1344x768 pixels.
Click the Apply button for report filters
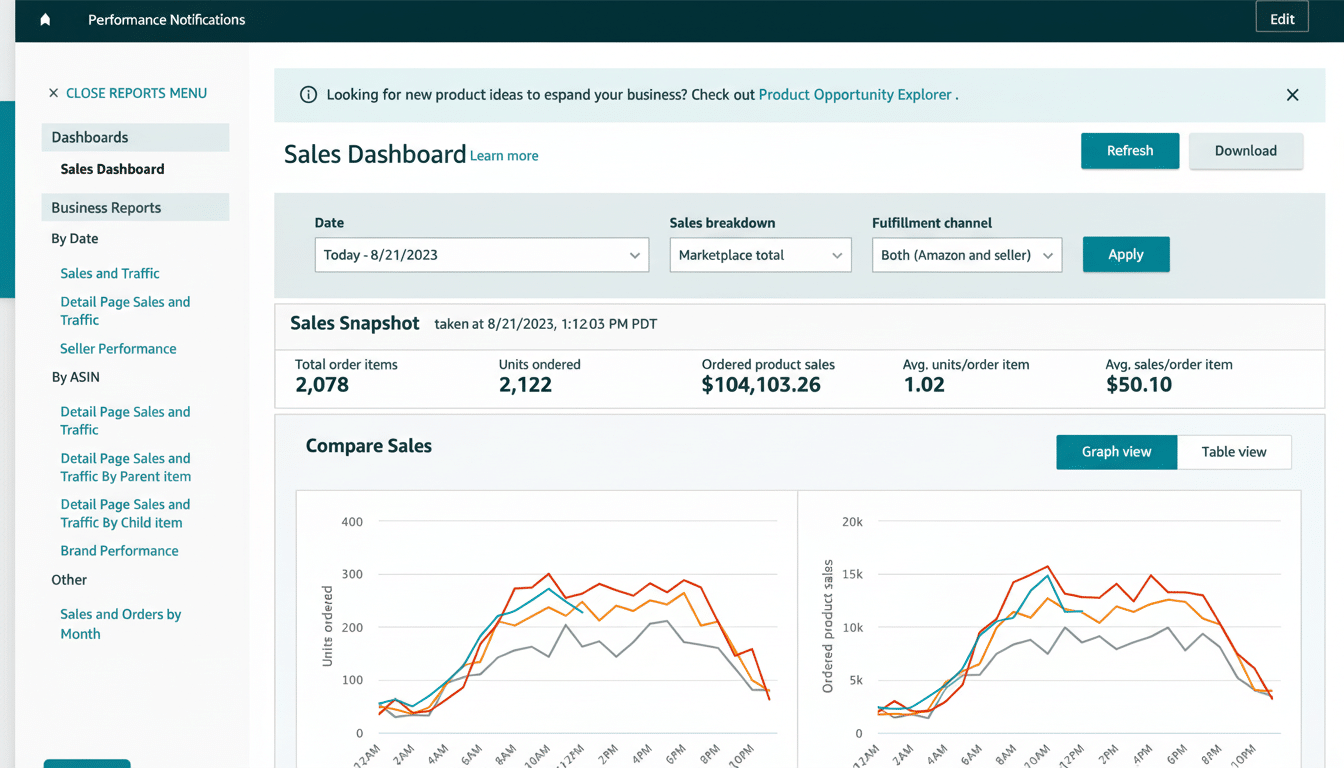[x=1126, y=254]
